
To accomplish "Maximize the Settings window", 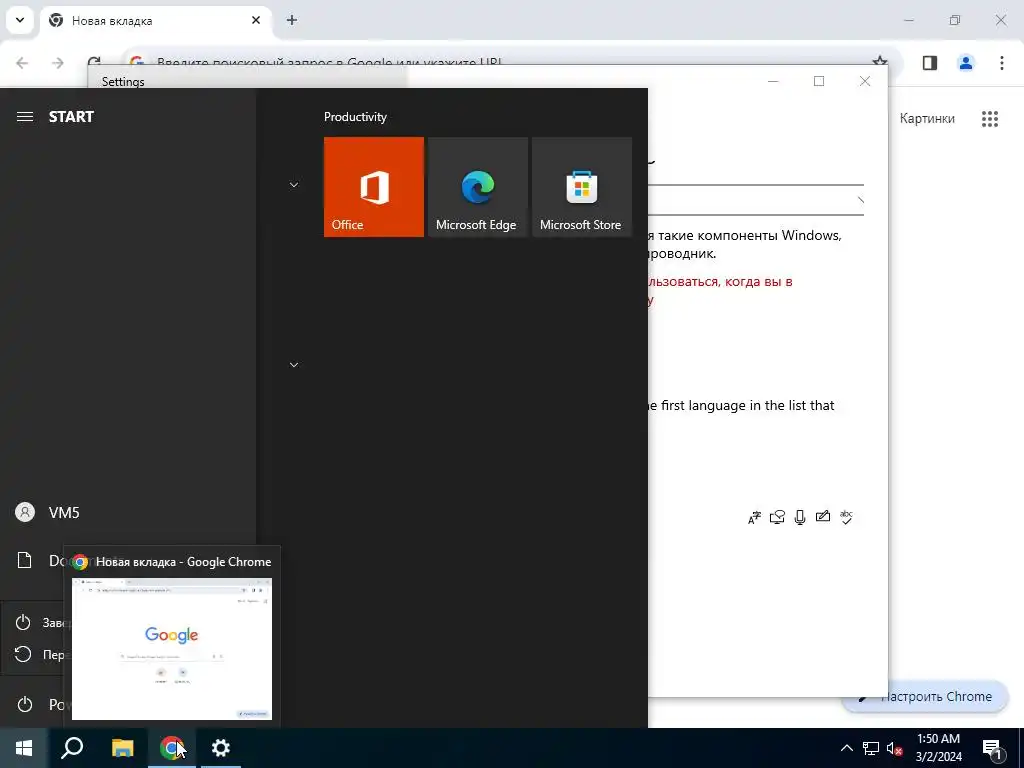I will 819,81.
